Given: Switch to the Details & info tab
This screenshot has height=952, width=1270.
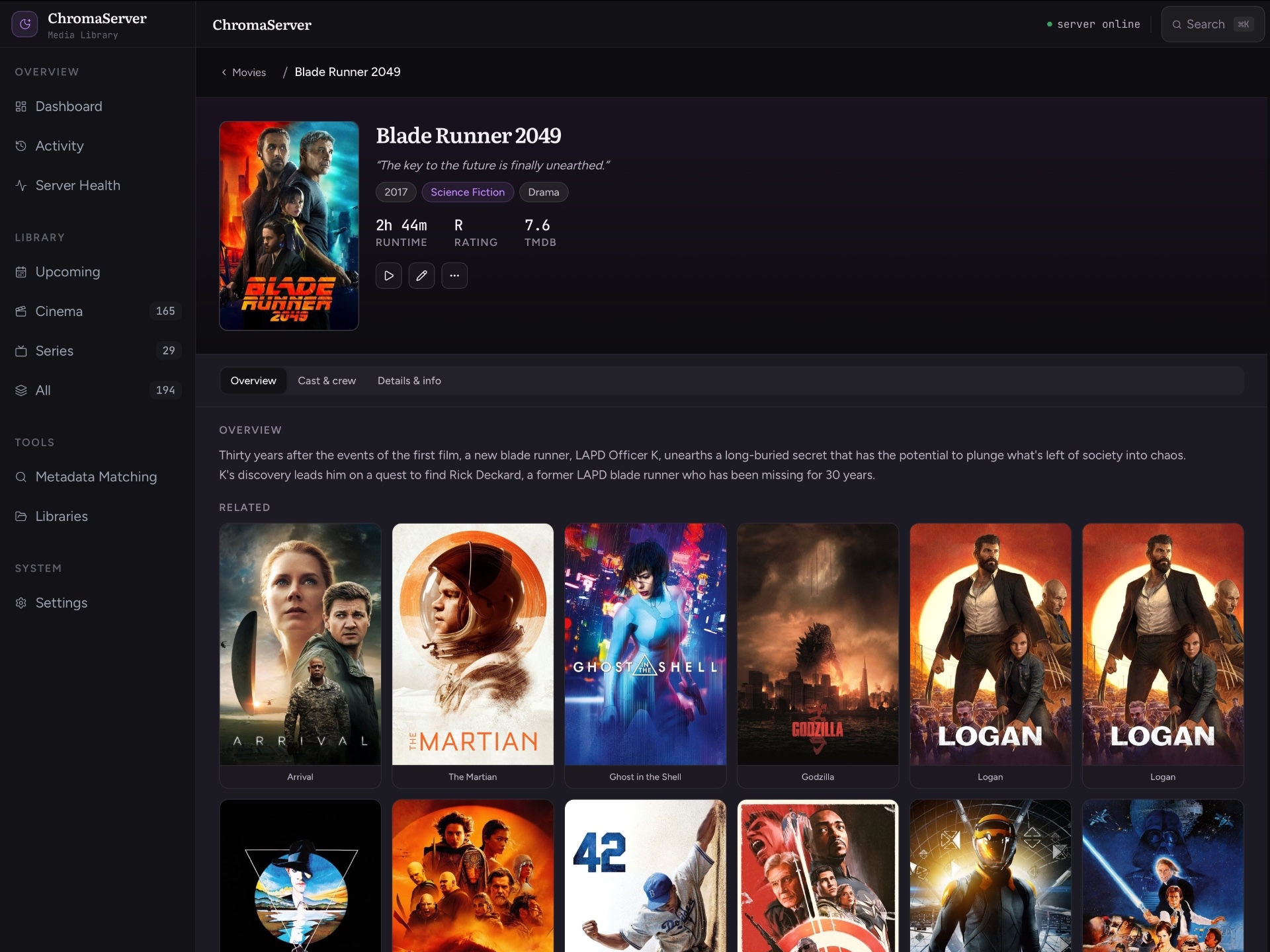Looking at the screenshot, I should (x=409, y=381).
